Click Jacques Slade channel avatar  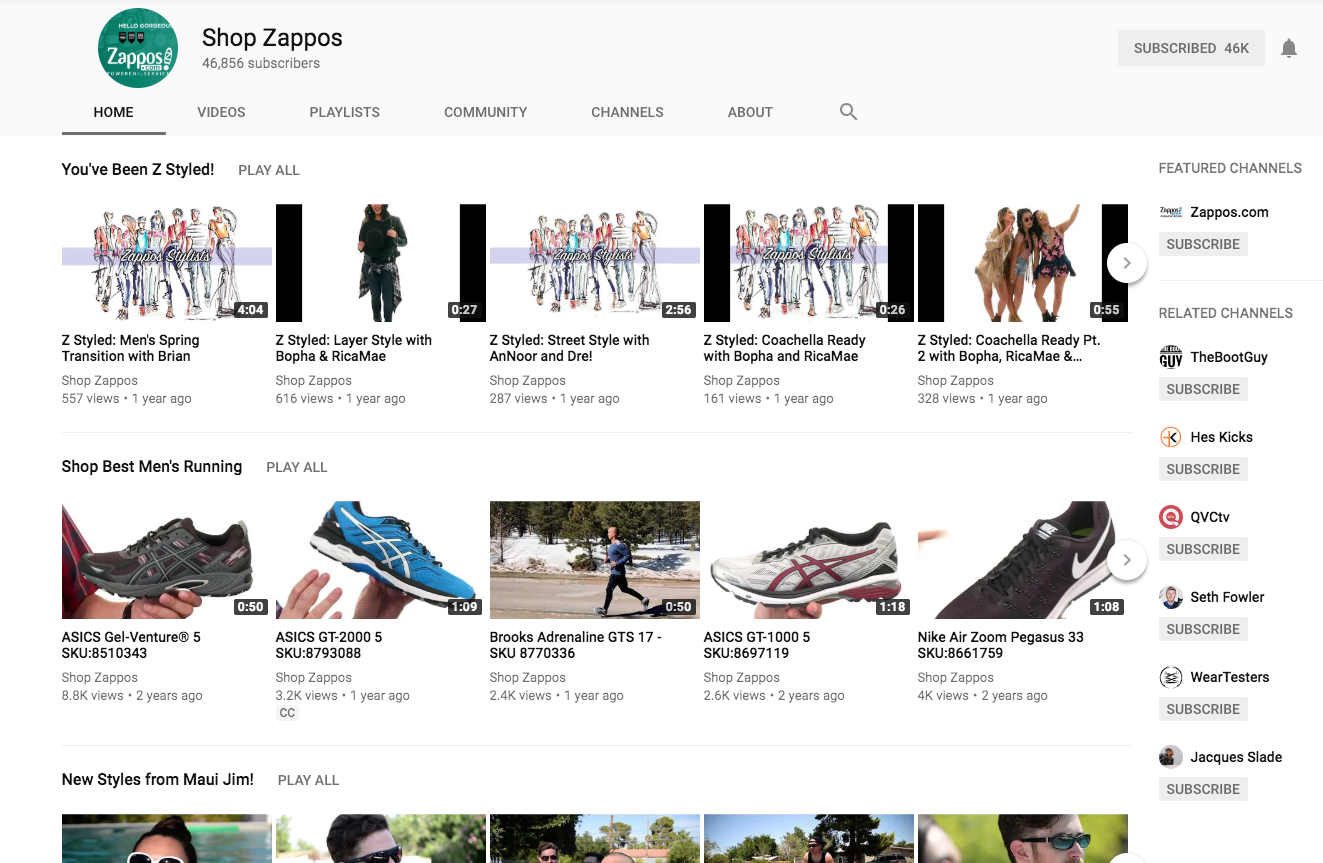click(1170, 757)
